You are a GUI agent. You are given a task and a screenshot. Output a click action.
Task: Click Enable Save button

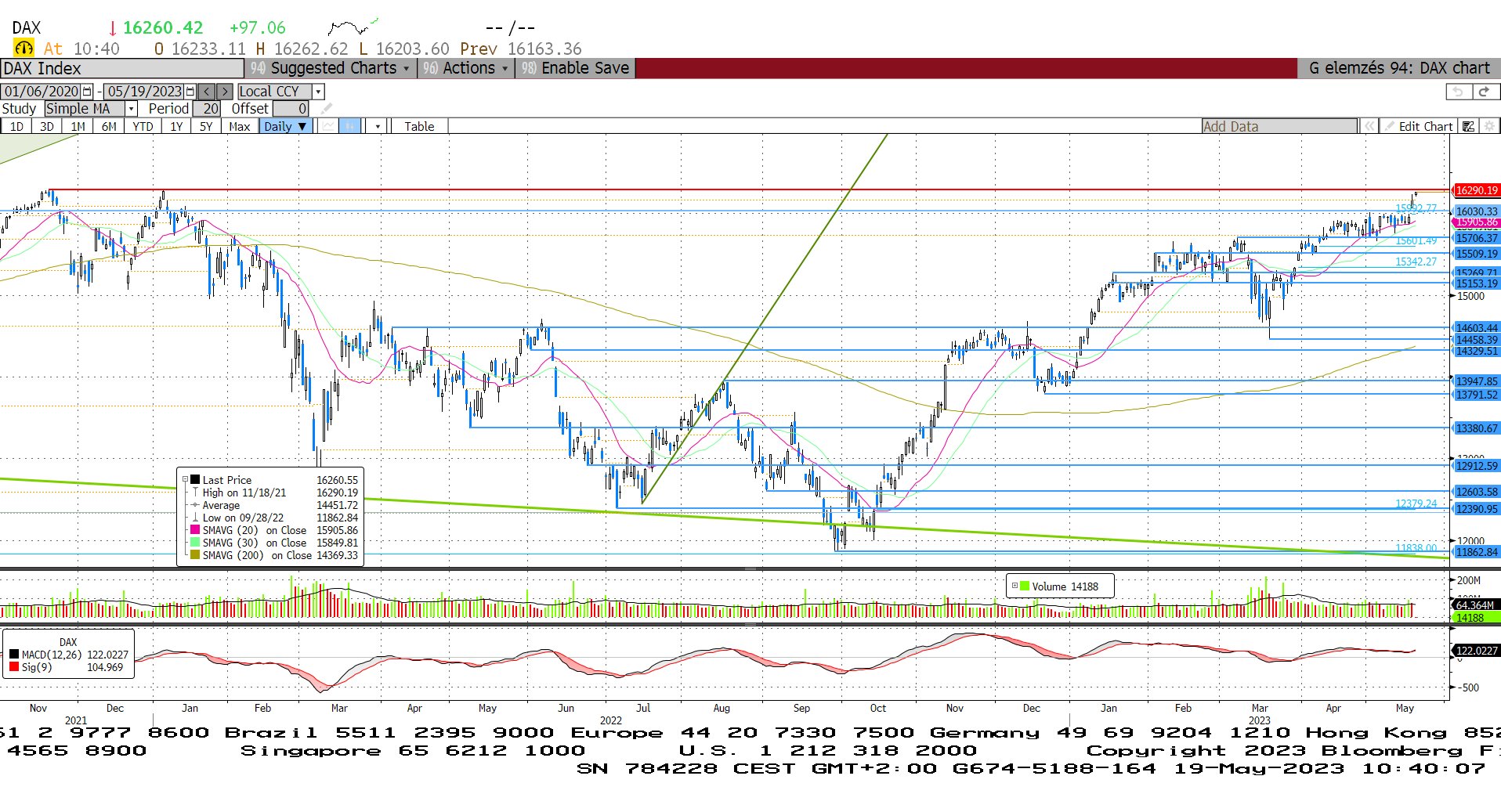click(x=576, y=68)
